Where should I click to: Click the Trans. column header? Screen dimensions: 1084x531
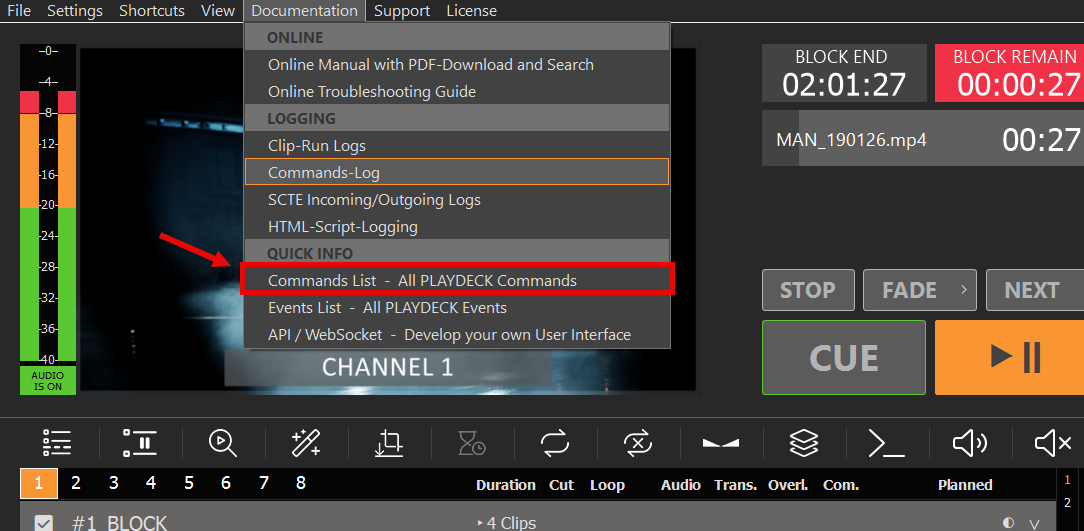click(x=736, y=485)
